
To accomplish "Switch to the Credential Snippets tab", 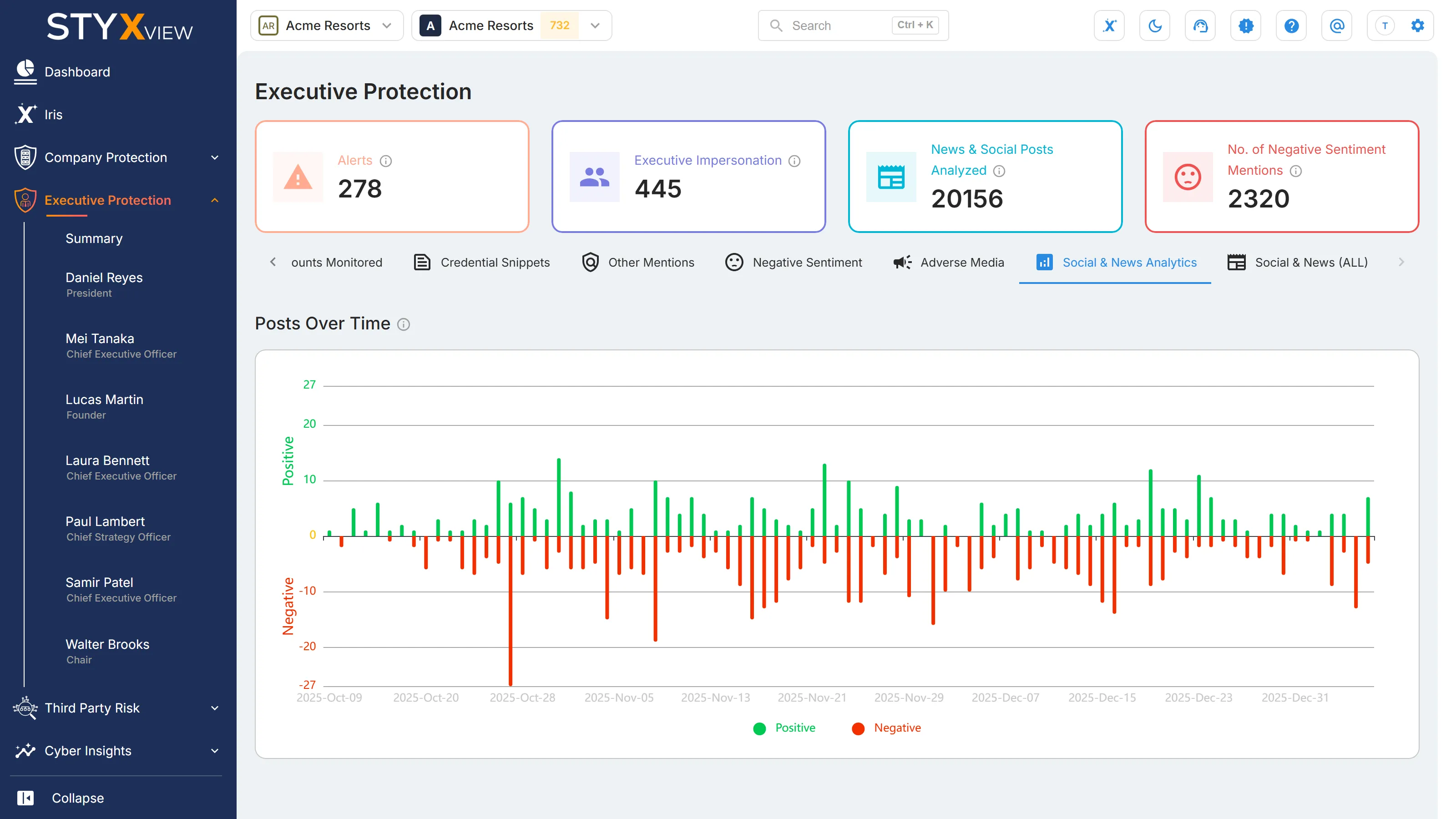I will pos(481,262).
